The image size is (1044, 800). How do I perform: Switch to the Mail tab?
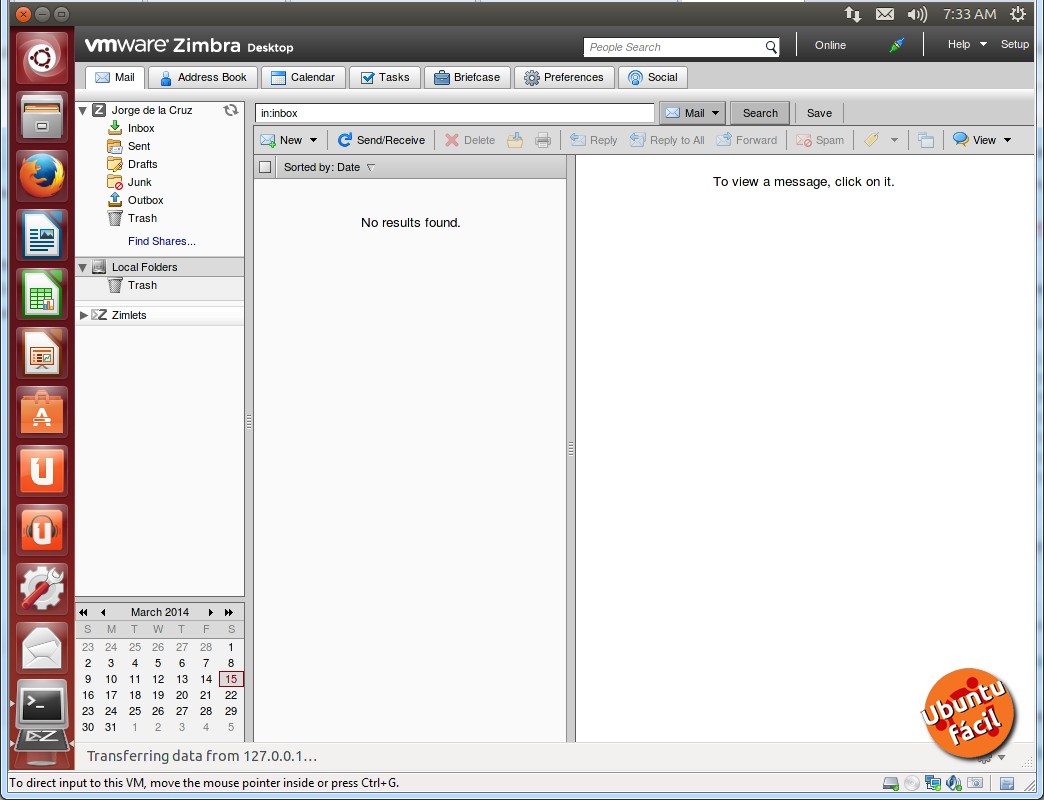click(x=115, y=77)
